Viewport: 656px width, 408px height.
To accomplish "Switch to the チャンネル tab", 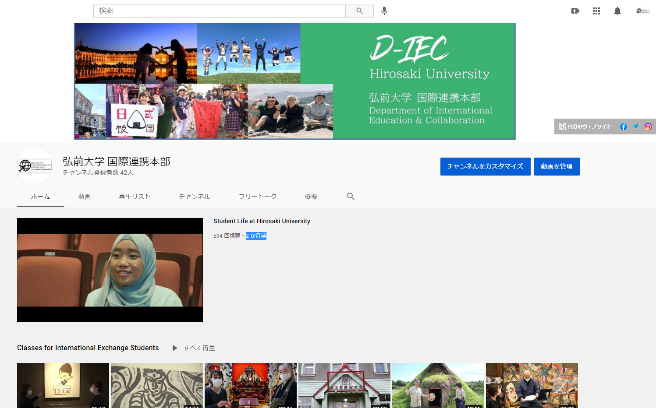I will [x=194, y=196].
